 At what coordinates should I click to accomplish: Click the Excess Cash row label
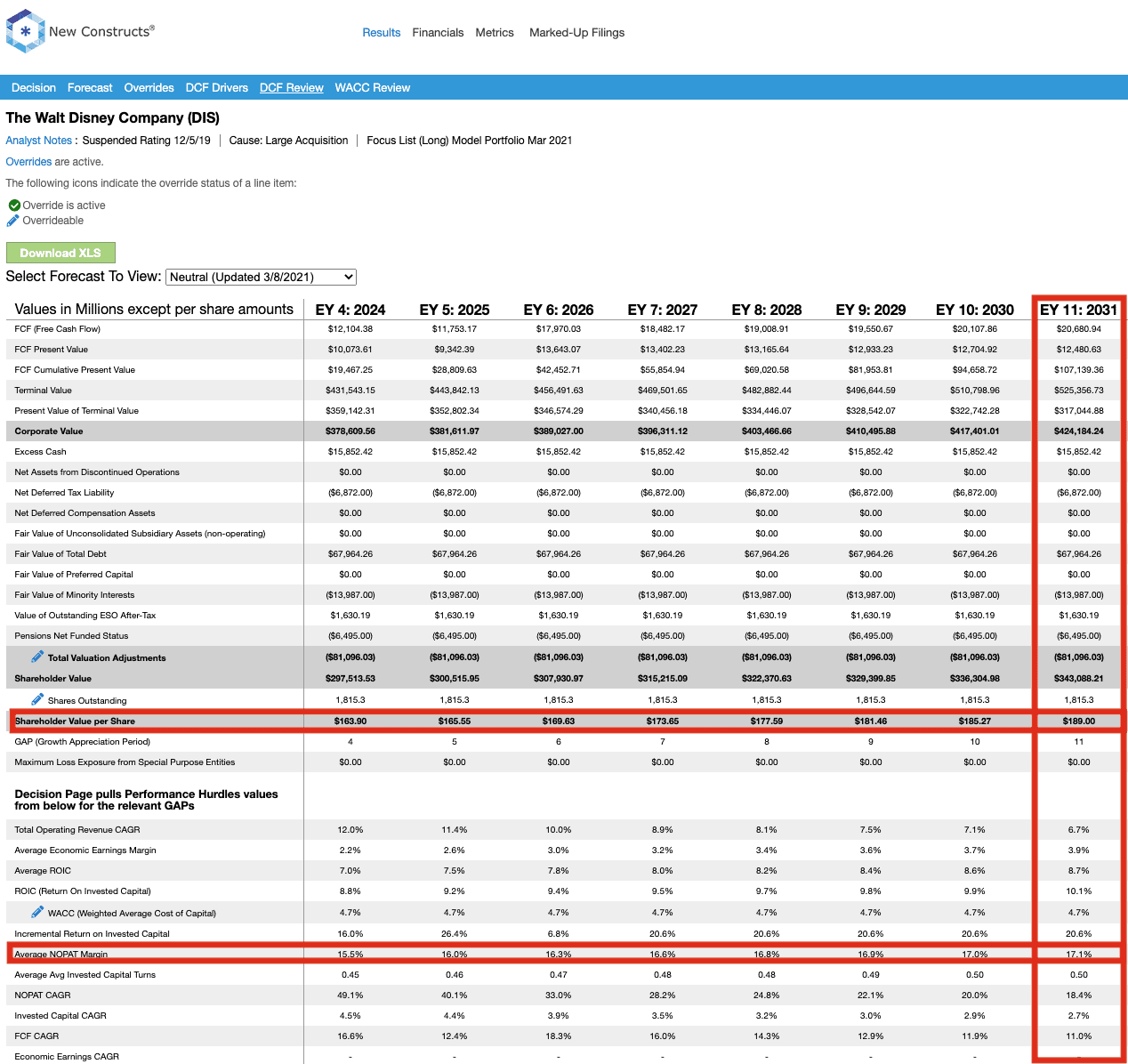click(41, 452)
